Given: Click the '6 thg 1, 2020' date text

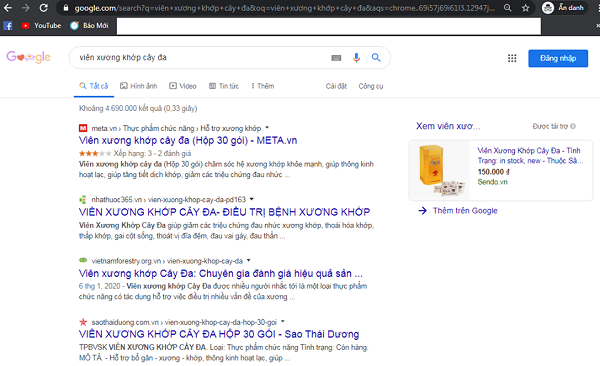Looking at the screenshot, I should click(x=99, y=286).
